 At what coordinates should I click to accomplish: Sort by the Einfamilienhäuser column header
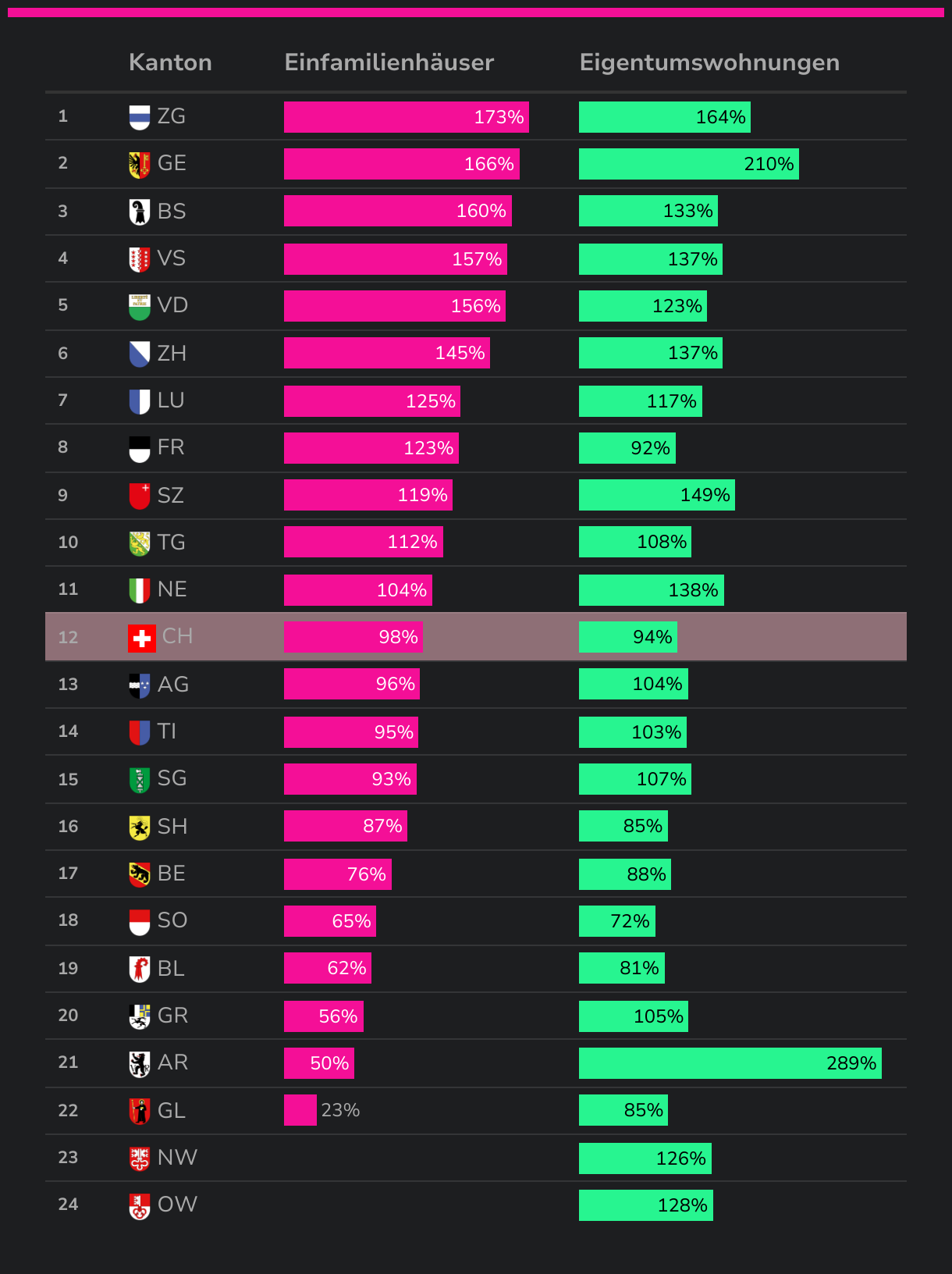pyautogui.click(x=389, y=62)
